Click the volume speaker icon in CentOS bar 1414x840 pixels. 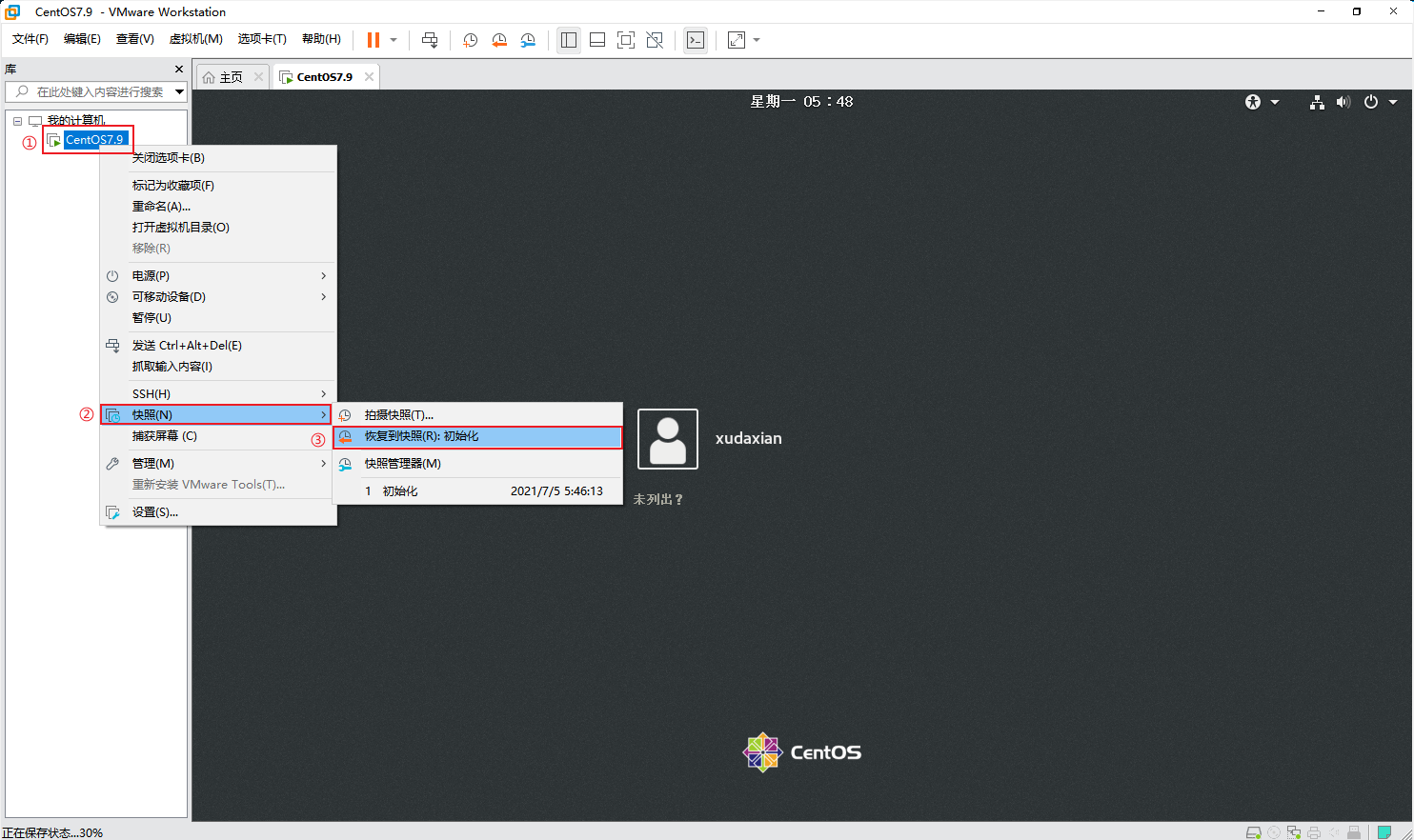[x=1343, y=102]
